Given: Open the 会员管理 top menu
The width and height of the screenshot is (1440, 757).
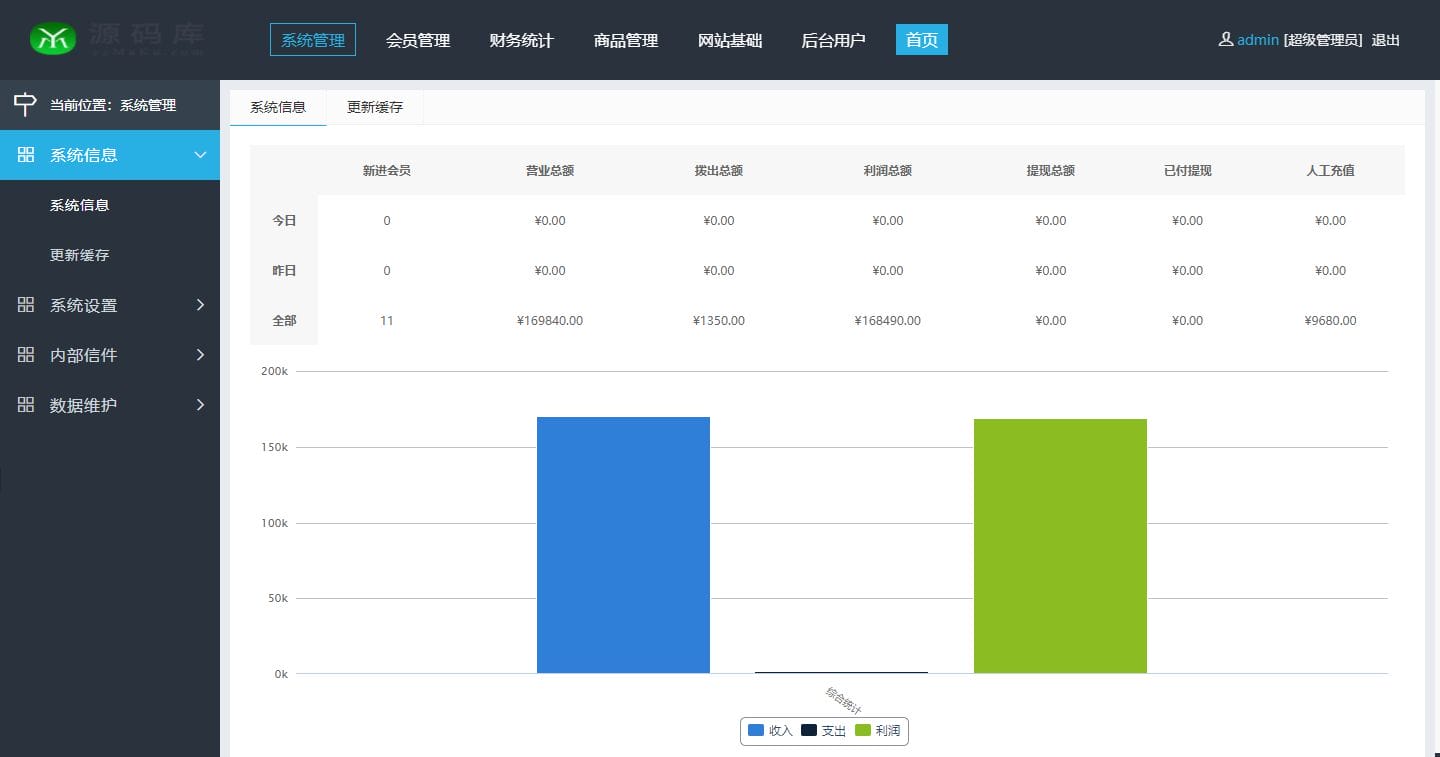Looking at the screenshot, I should click(418, 40).
